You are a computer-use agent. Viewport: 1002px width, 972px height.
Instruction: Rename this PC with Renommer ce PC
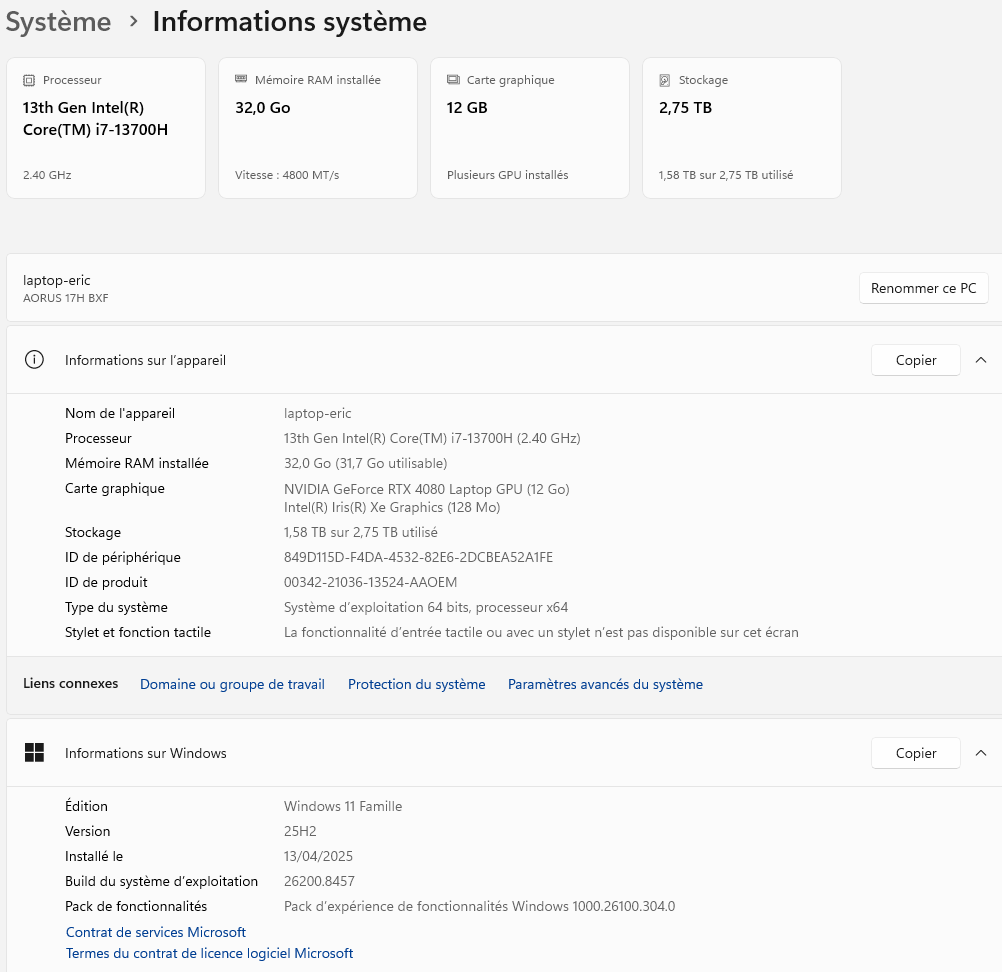click(x=923, y=288)
